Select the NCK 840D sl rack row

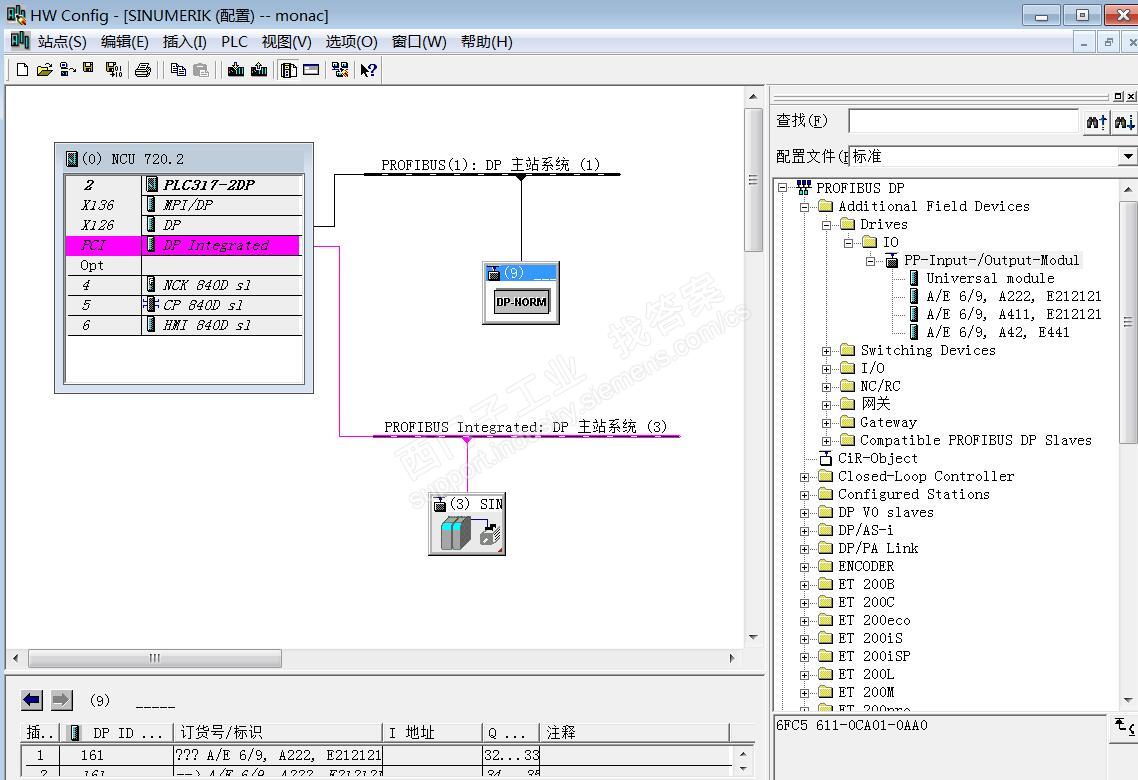click(x=184, y=285)
